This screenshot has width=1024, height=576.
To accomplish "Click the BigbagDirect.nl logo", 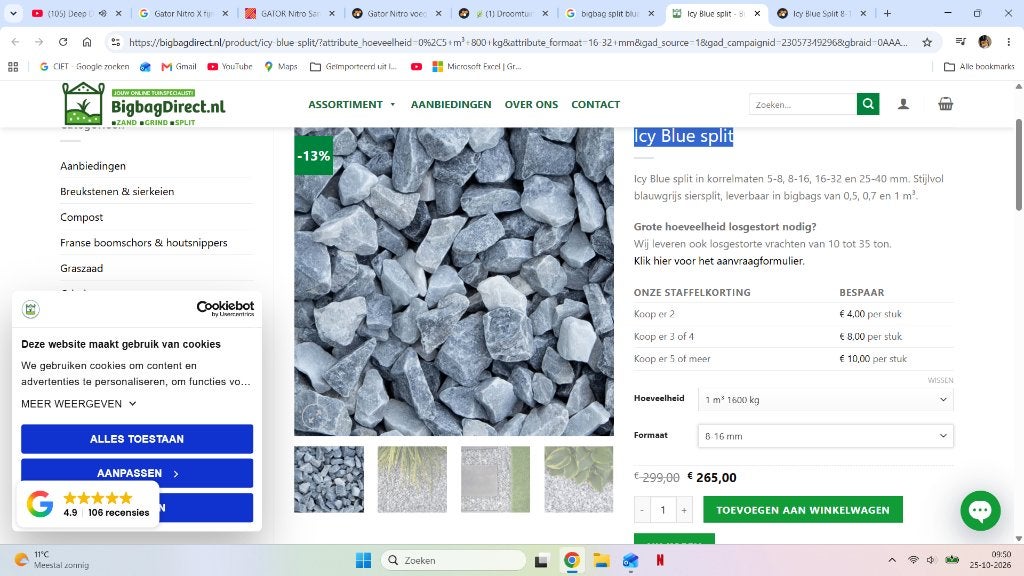I will coord(144,104).
